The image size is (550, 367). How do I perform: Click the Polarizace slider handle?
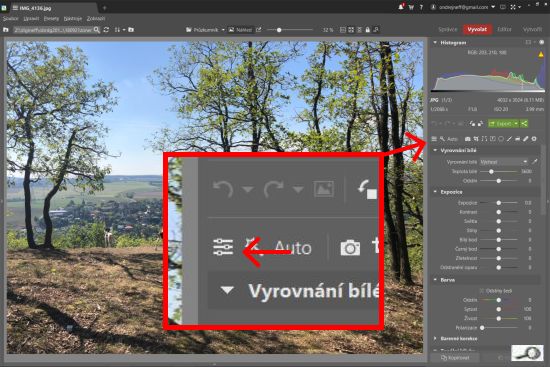click(x=482, y=327)
